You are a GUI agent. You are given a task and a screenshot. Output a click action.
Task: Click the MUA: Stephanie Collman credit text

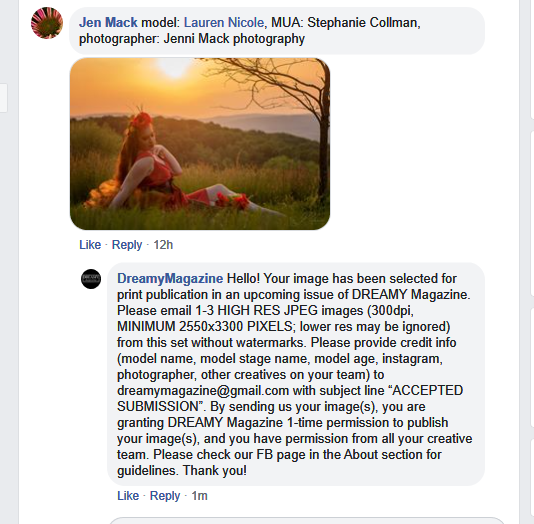pyautogui.click(x=346, y=22)
